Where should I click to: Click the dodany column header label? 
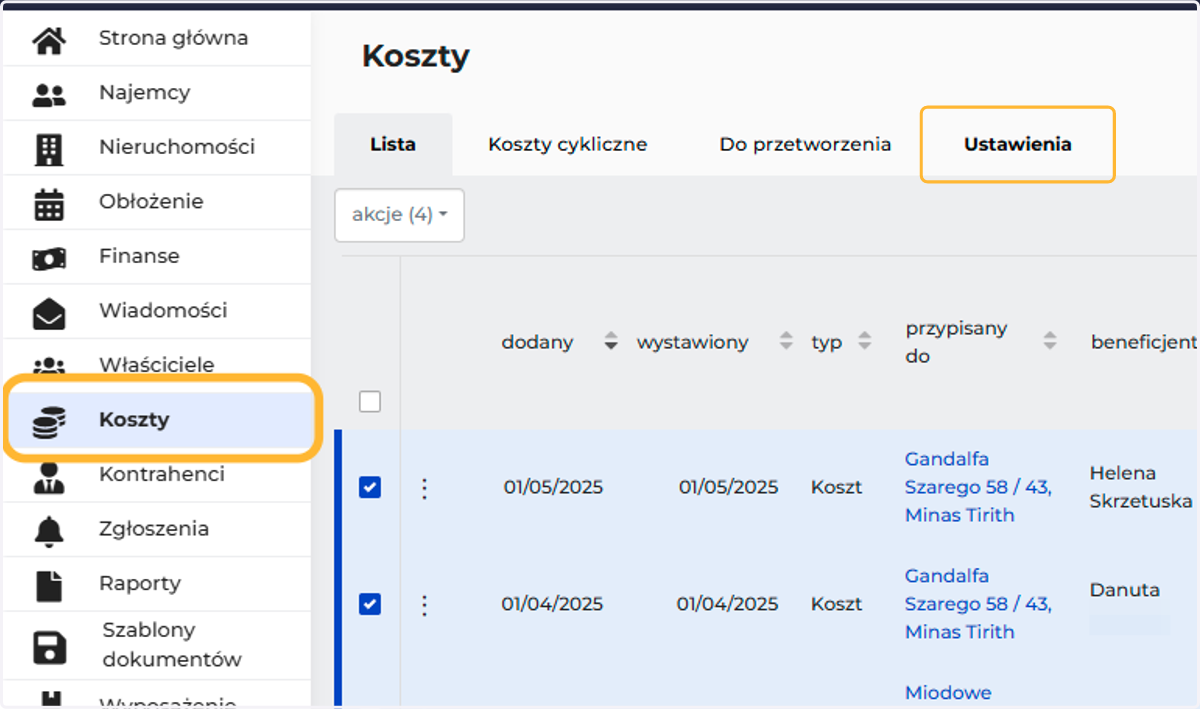tap(537, 342)
